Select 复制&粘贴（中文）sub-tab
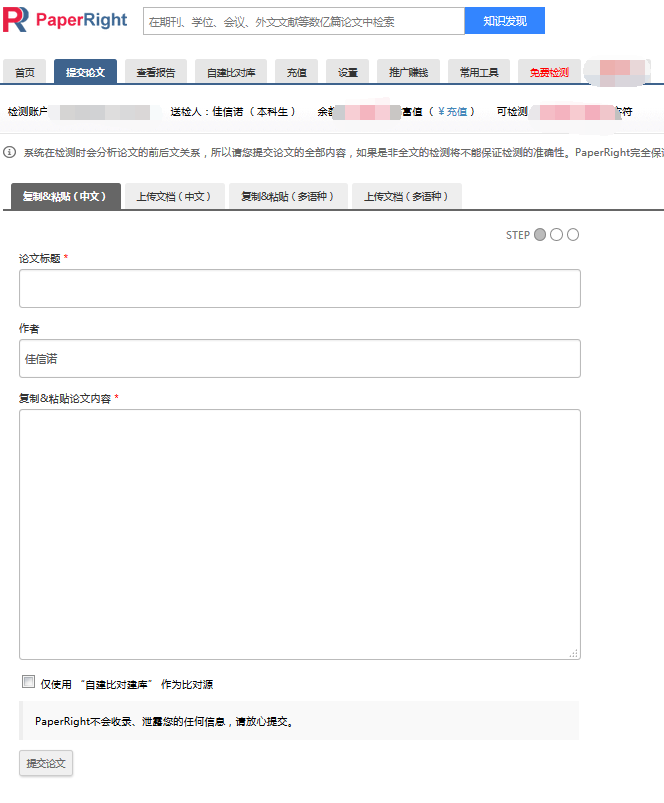Viewport: 664px width, 803px height. coord(66,196)
